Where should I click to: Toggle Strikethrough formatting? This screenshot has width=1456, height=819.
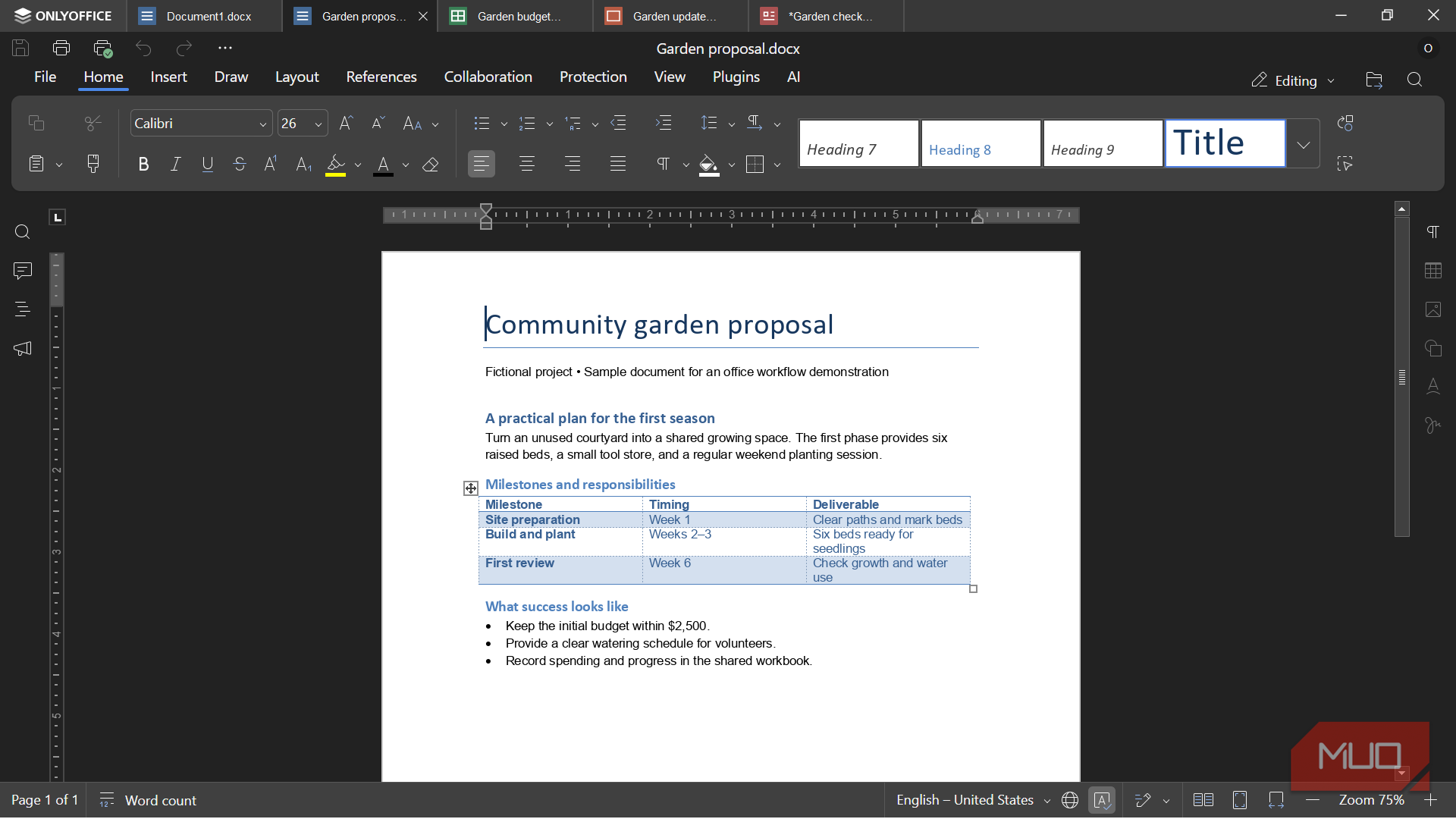coord(239,164)
